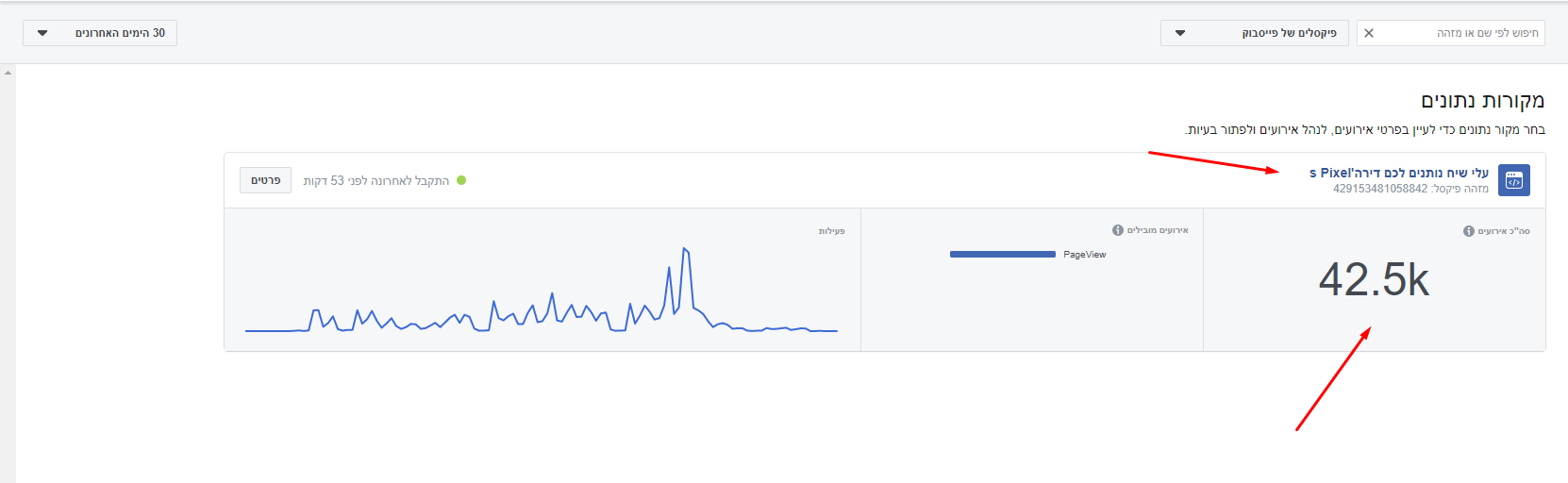Click info icon beside סה"כ אירועים
The image size is (1568, 483).
1469,231
